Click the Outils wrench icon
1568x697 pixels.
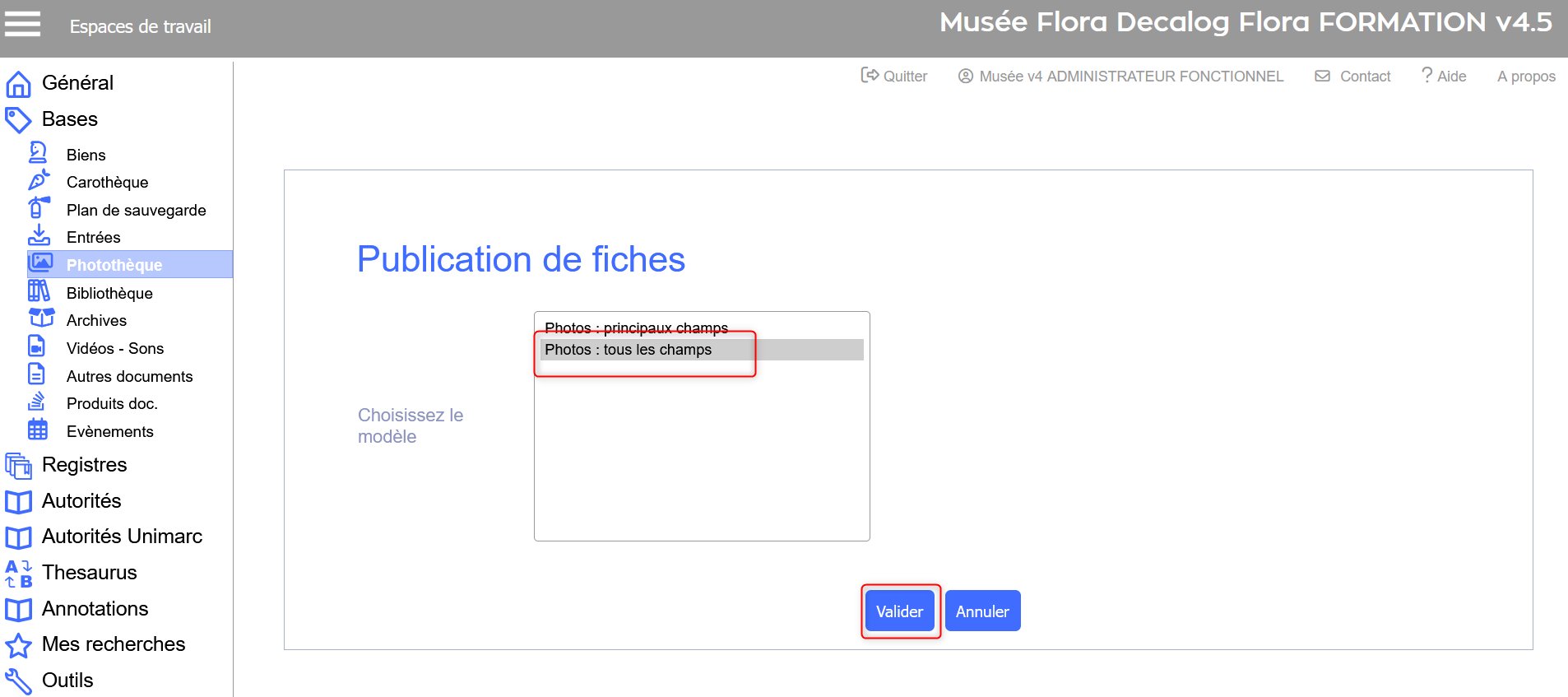click(x=18, y=681)
